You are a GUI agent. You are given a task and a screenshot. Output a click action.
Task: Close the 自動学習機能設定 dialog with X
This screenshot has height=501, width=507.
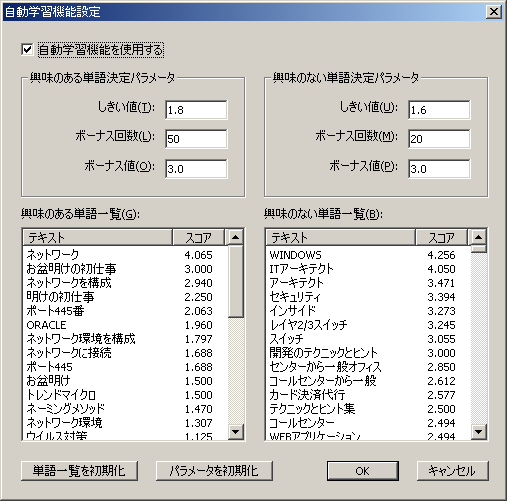pos(494,12)
